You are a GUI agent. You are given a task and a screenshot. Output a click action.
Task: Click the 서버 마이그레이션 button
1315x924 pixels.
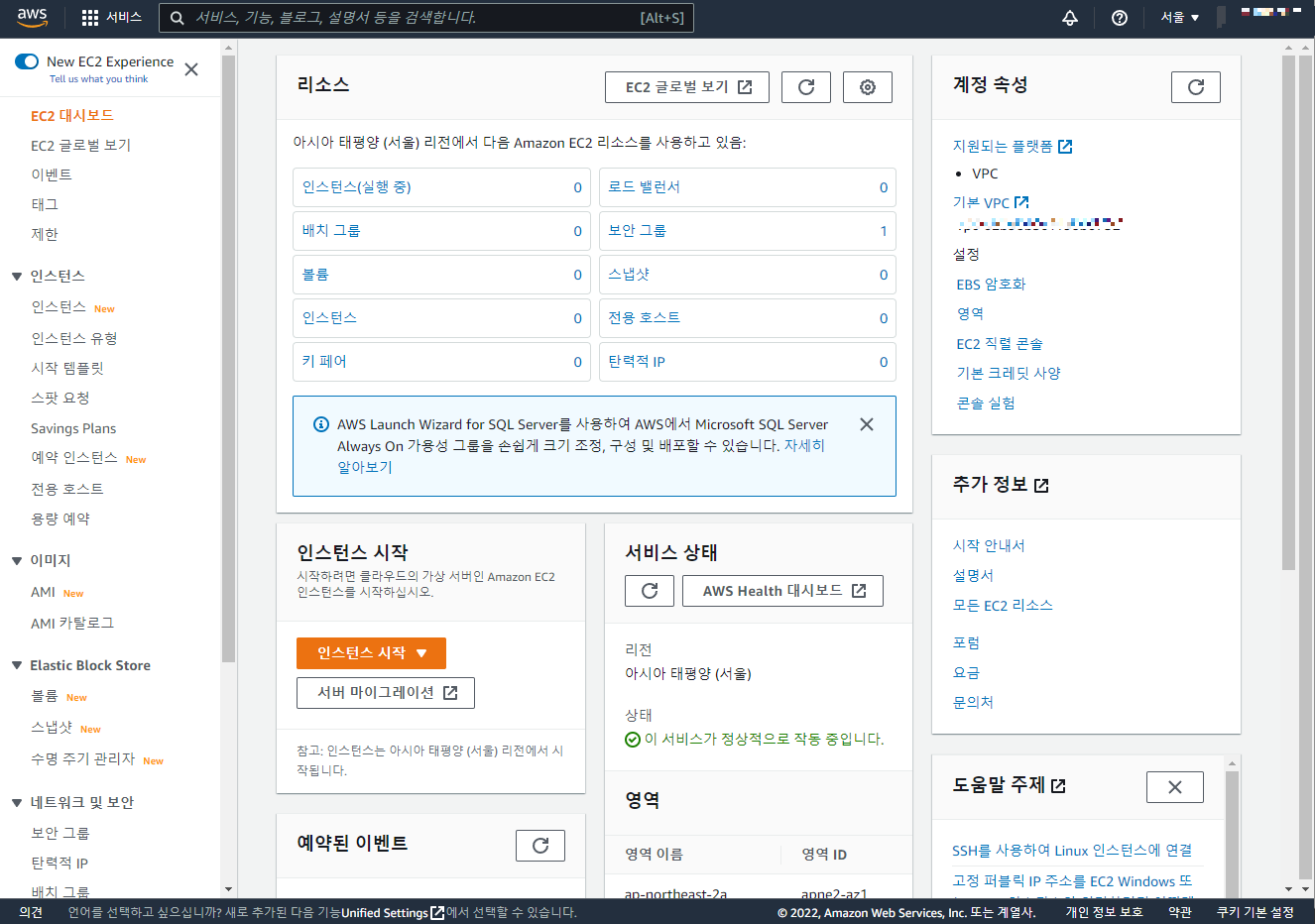(386, 693)
